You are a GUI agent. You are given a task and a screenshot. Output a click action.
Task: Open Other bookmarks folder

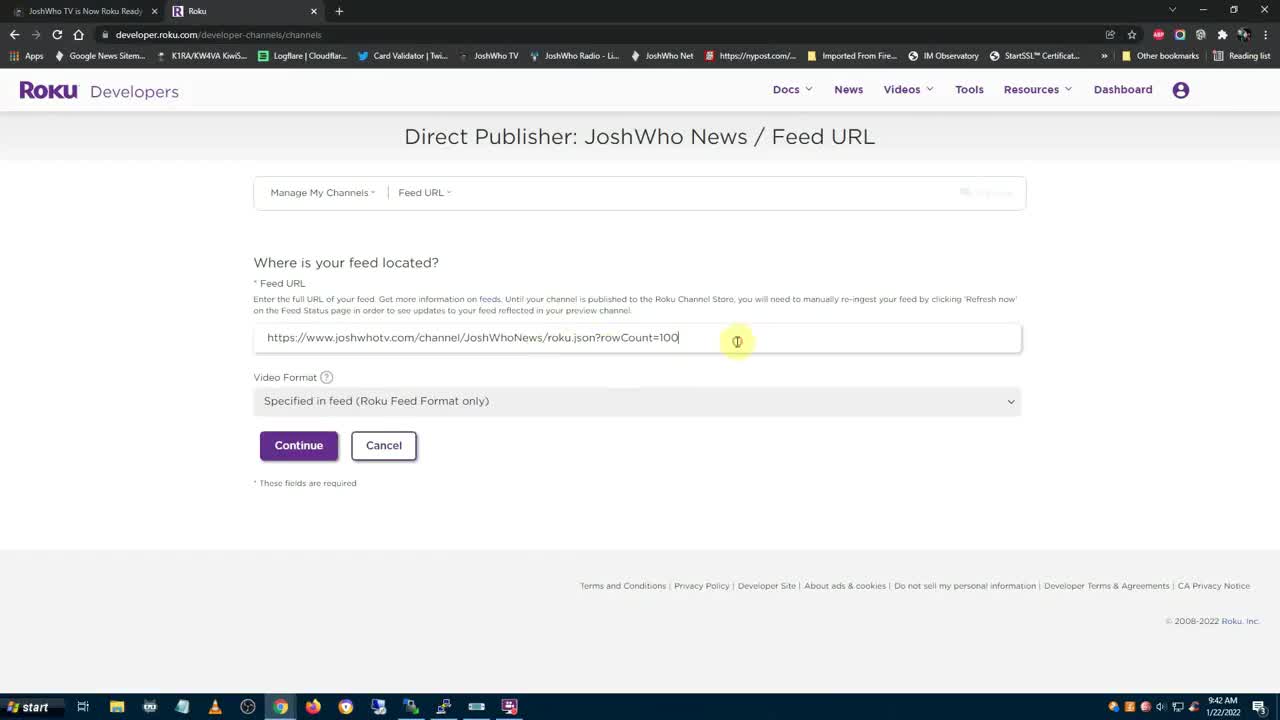point(1160,56)
